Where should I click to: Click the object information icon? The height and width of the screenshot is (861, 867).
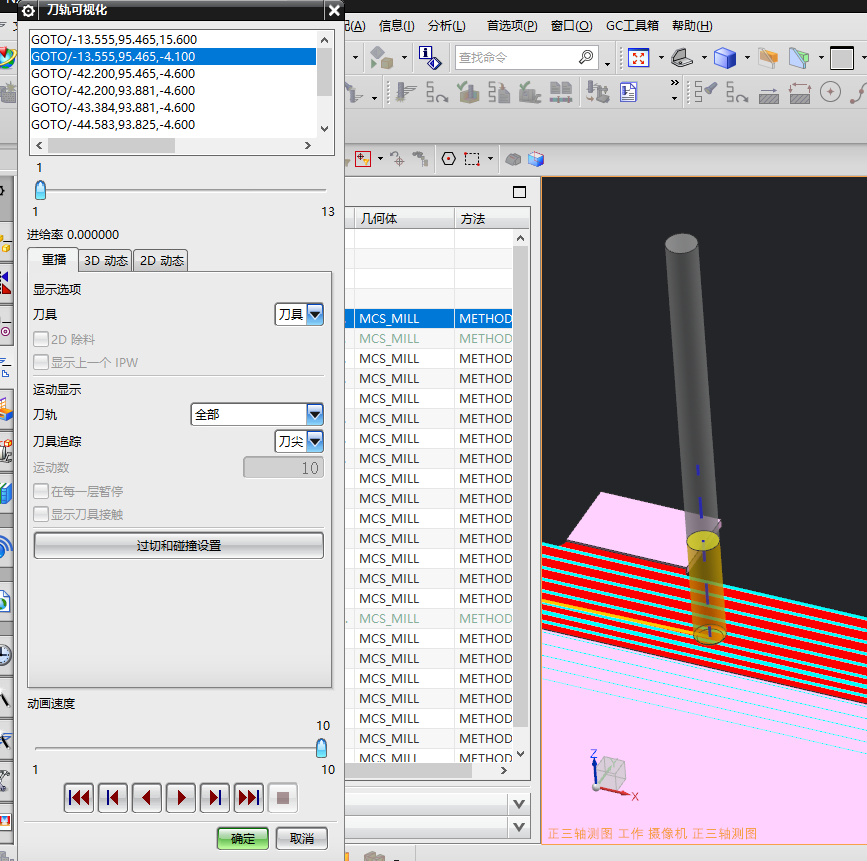[430, 58]
